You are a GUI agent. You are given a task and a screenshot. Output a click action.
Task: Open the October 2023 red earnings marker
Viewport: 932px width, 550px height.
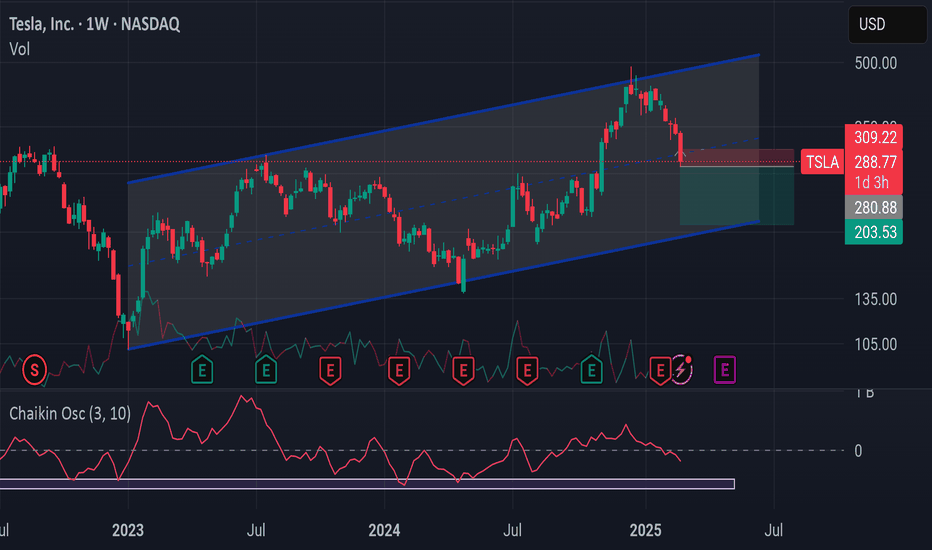click(330, 370)
